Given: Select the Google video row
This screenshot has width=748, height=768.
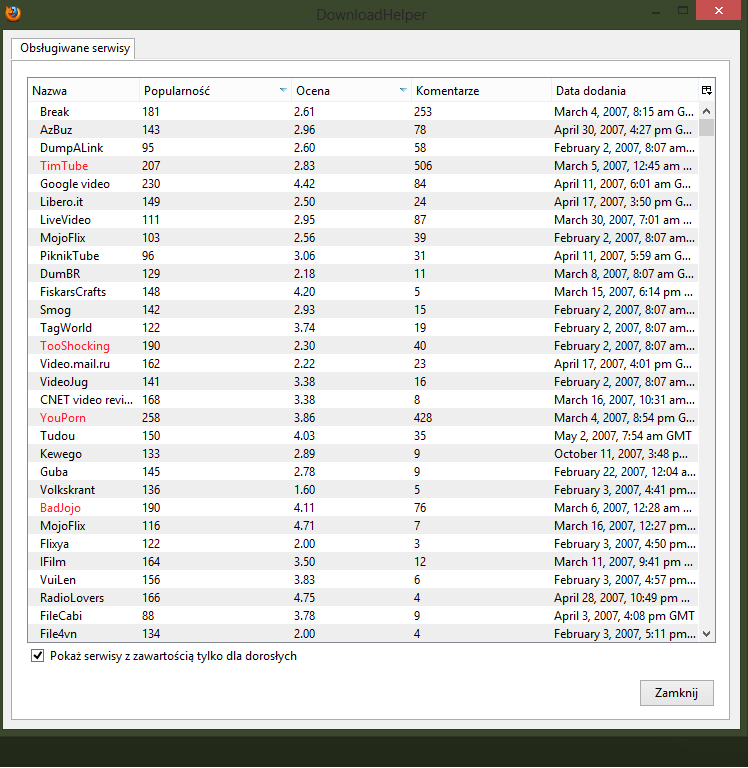Looking at the screenshot, I should (x=363, y=184).
